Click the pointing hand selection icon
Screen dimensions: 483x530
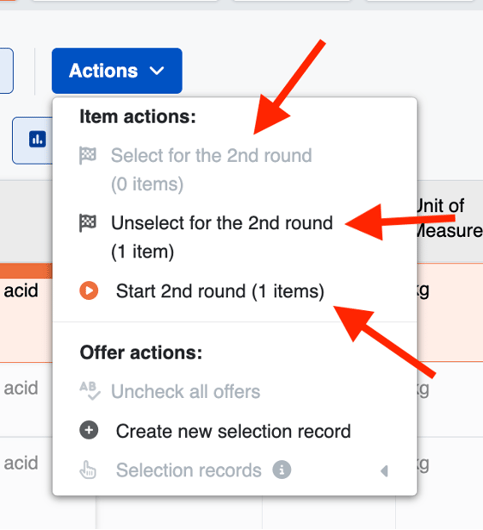88,470
